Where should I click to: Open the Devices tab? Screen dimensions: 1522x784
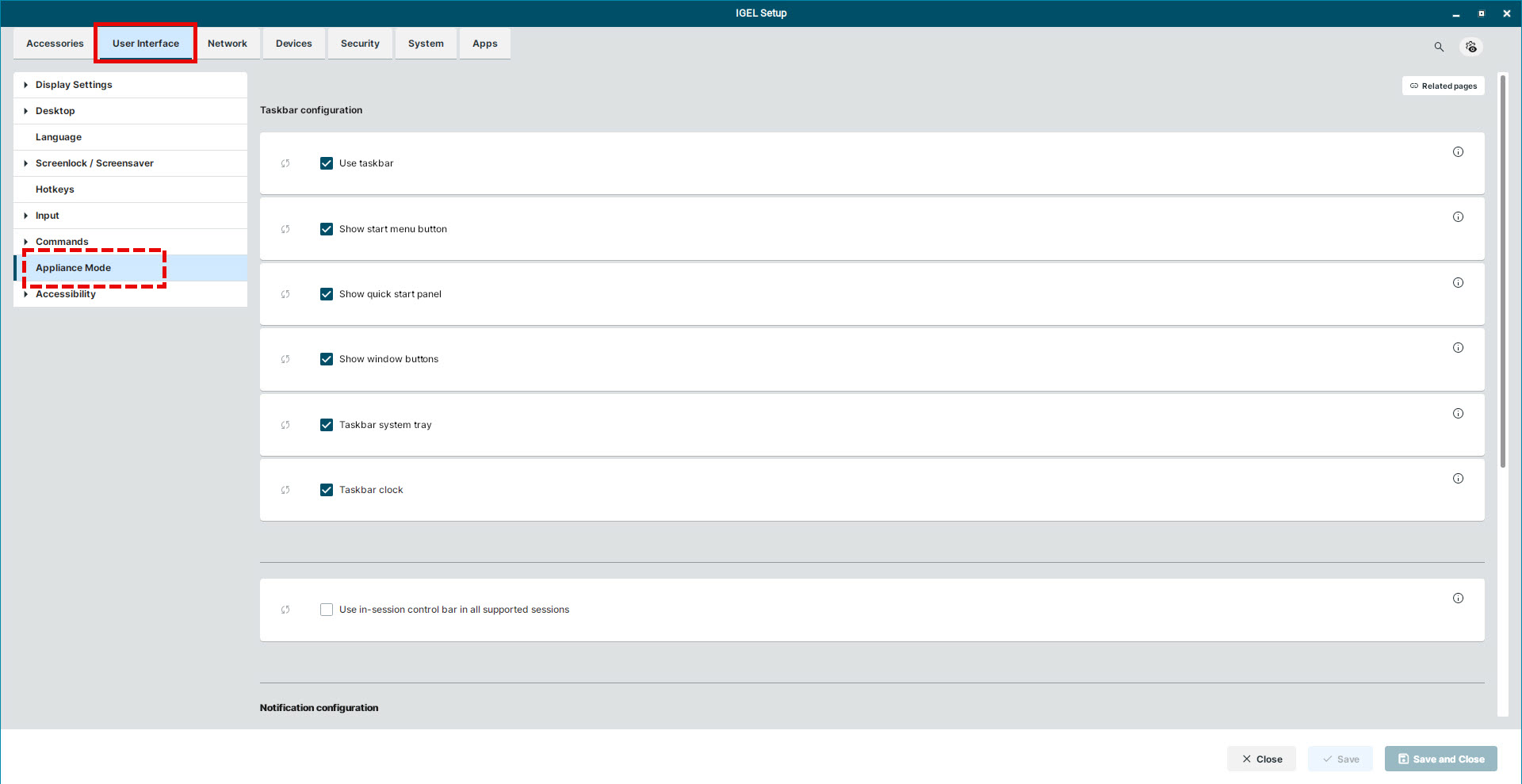(x=294, y=44)
